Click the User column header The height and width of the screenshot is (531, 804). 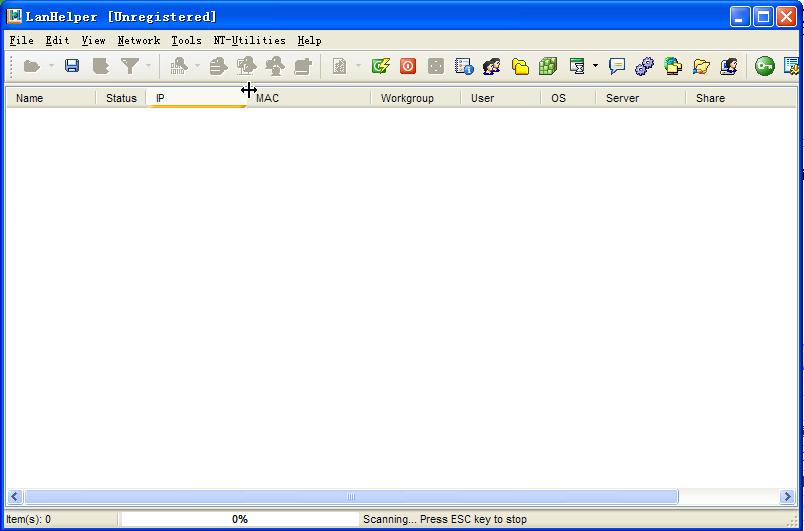tap(501, 98)
